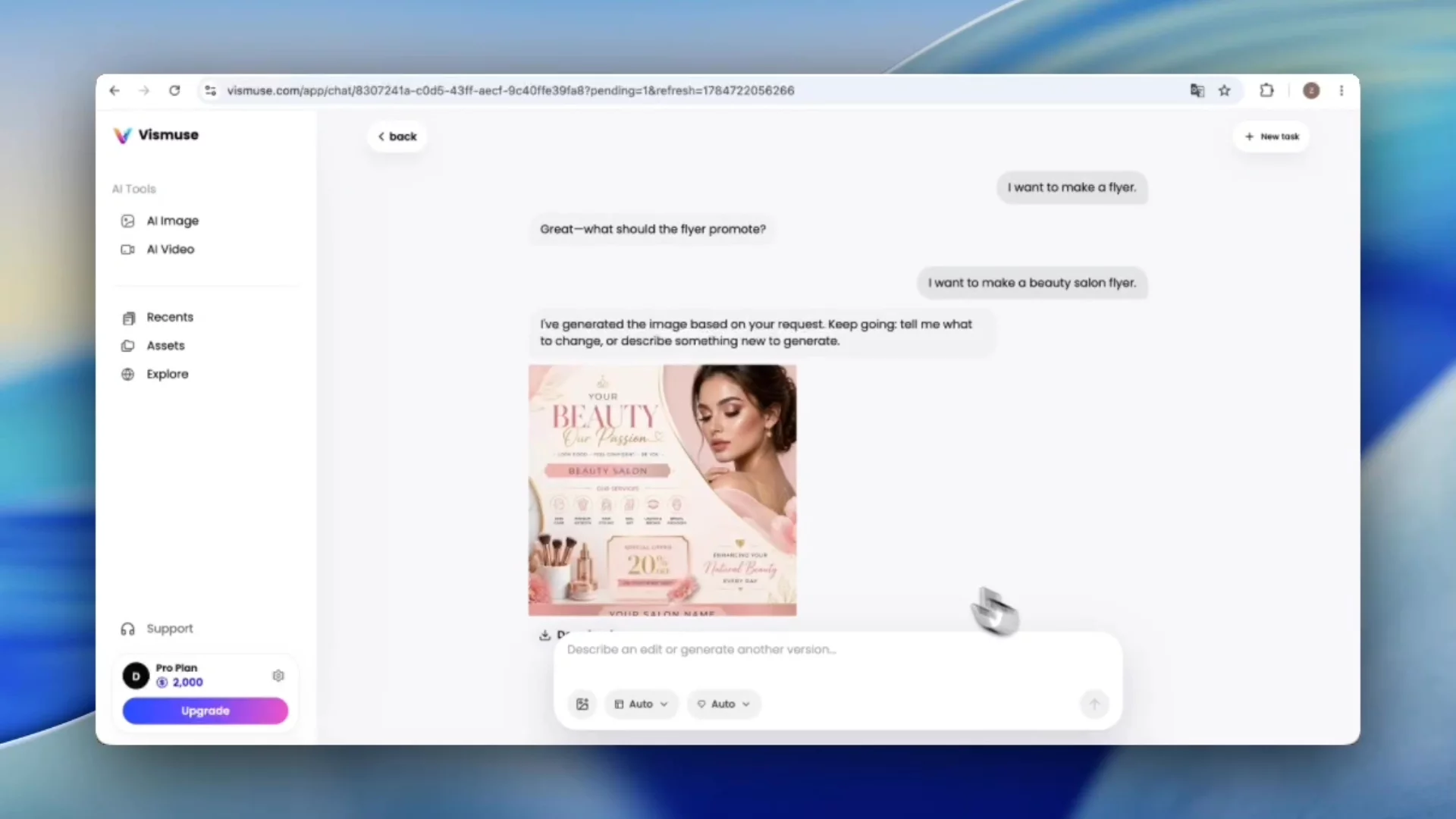Bookmark this page with the star icon

(1224, 90)
